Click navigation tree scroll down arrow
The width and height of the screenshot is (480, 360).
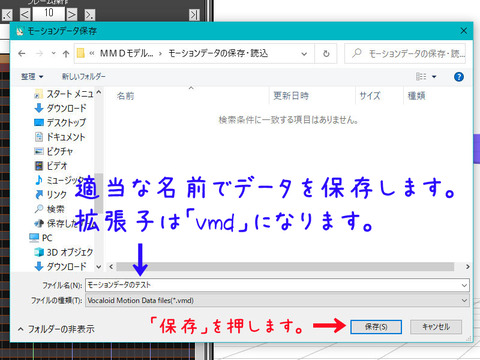point(99,267)
